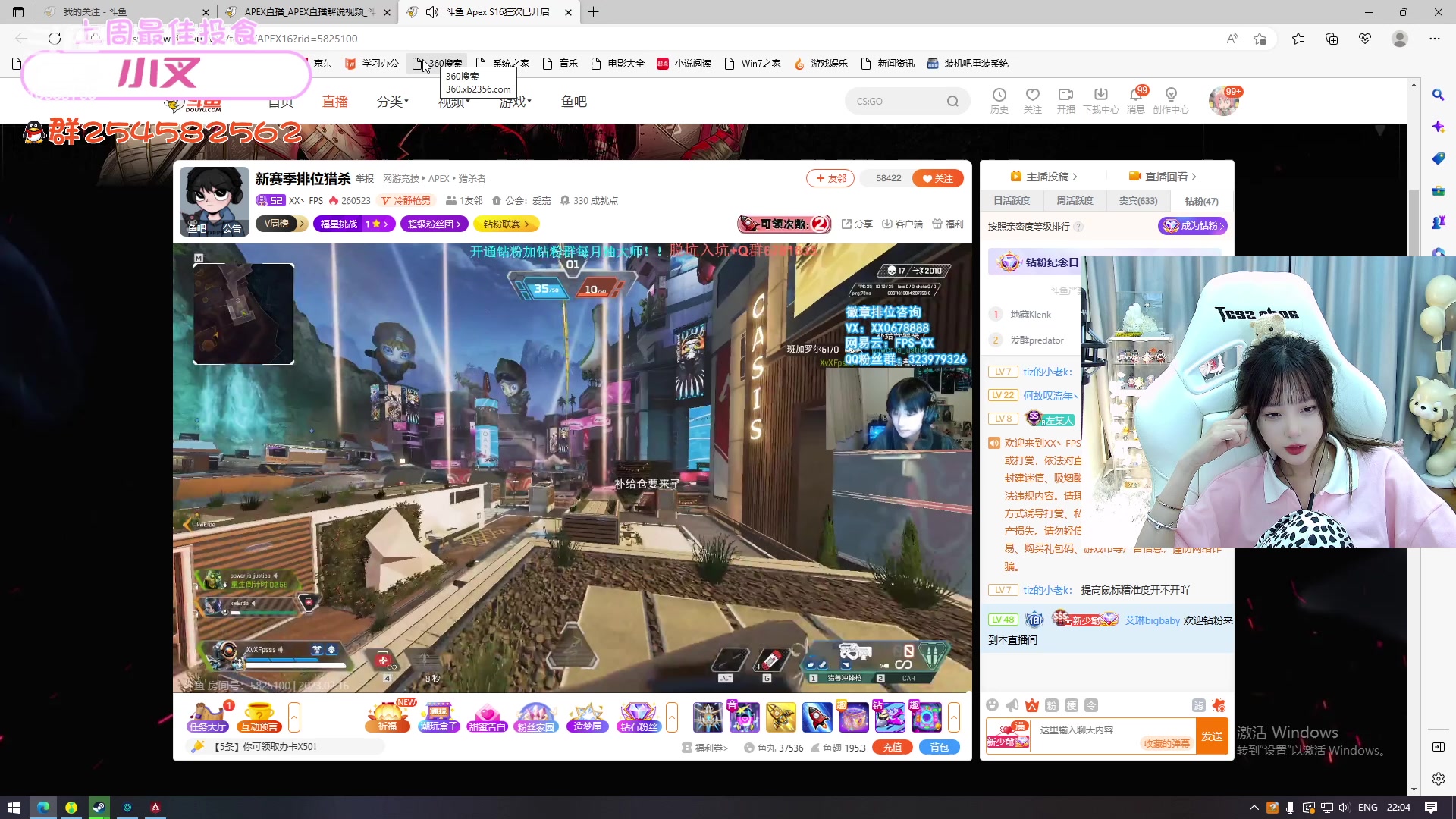
Task: Open the 超级粉丝团 super fan club
Action: click(x=435, y=224)
